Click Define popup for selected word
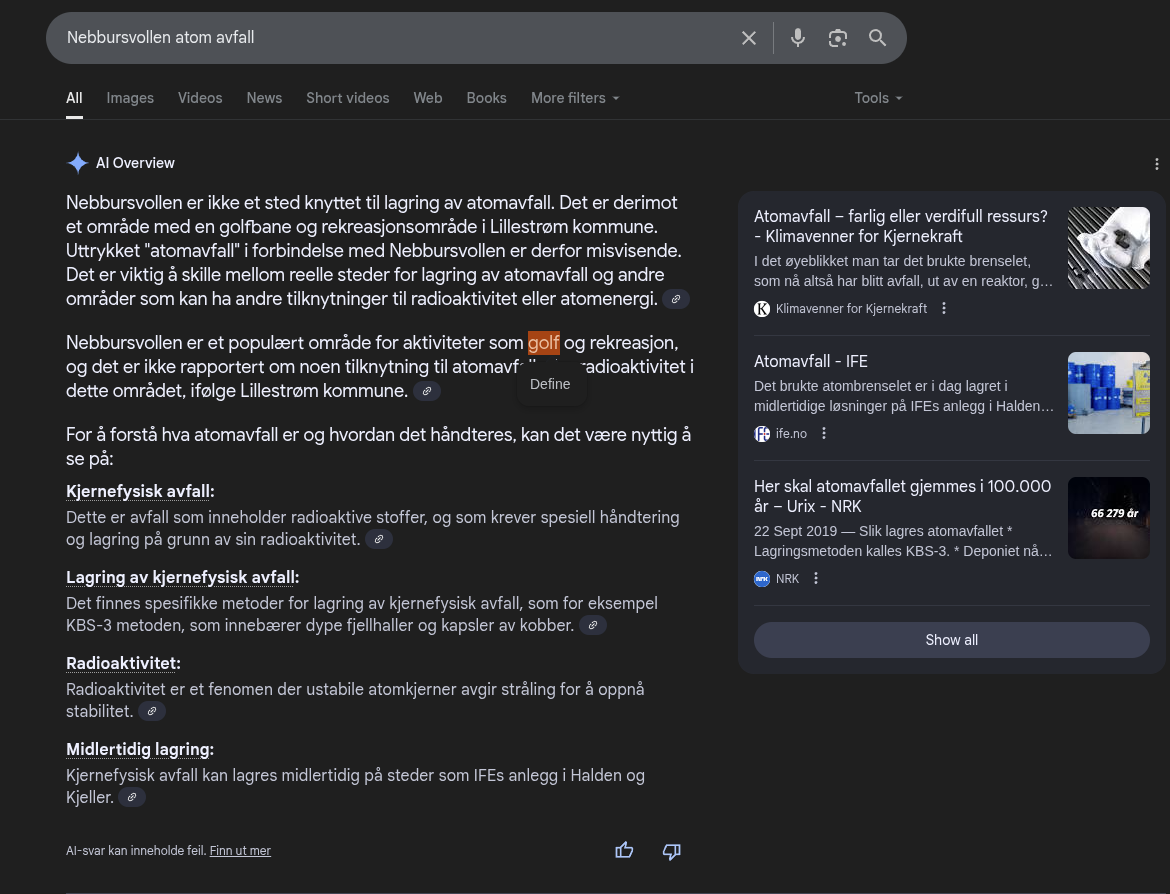This screenshot has height=894, width=1170. [550, 384]
